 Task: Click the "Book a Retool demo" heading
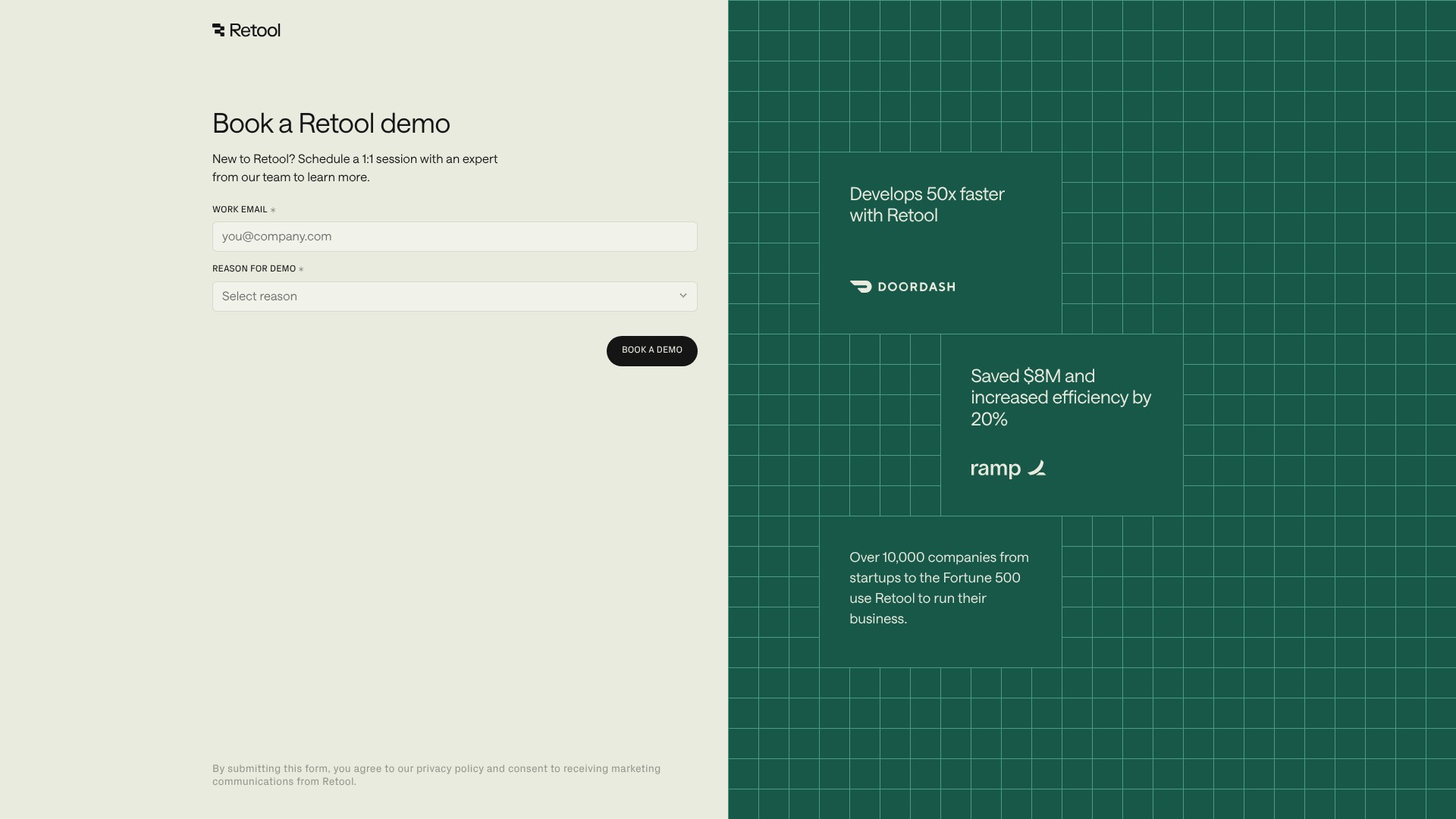pyautogui.click(x=331, y=124)
